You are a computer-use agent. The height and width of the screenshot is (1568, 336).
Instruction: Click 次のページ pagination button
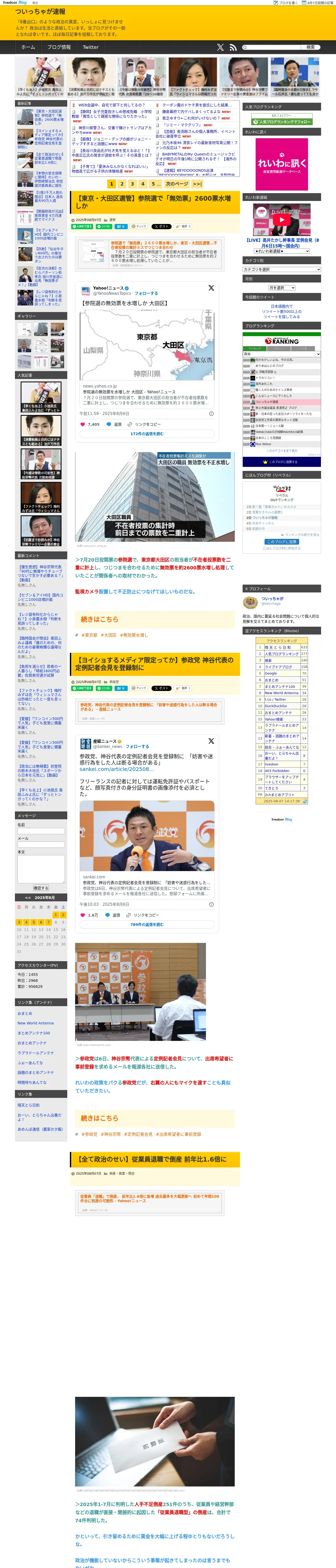(177, 184)
